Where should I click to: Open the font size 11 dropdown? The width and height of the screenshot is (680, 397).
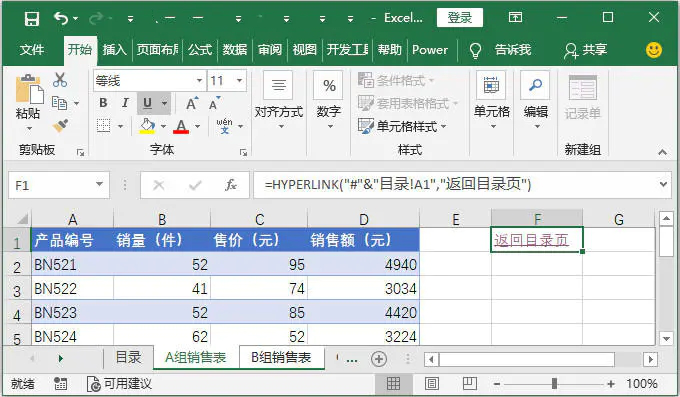[x=239, y=80]
